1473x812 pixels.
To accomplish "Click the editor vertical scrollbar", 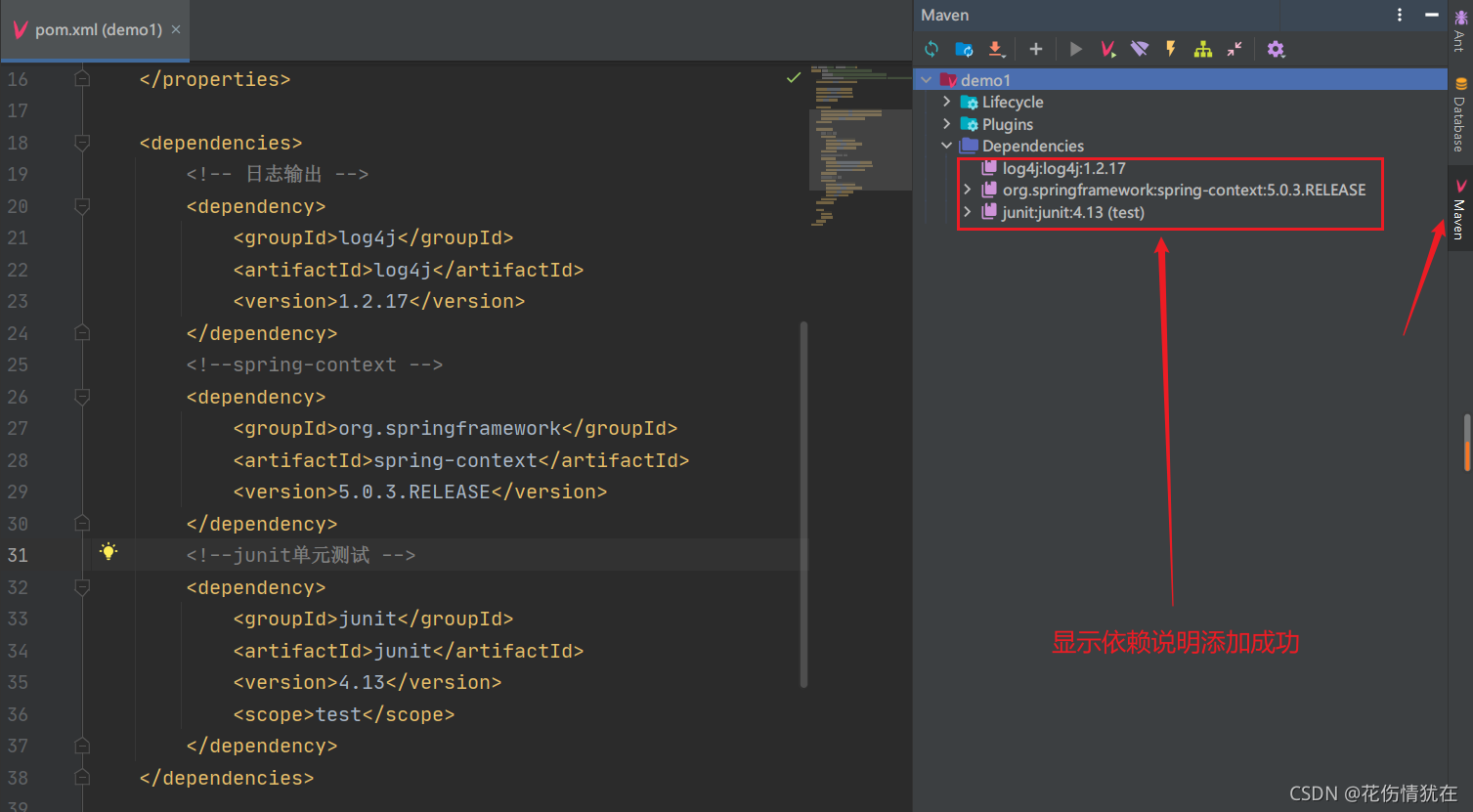I will 804,503.
